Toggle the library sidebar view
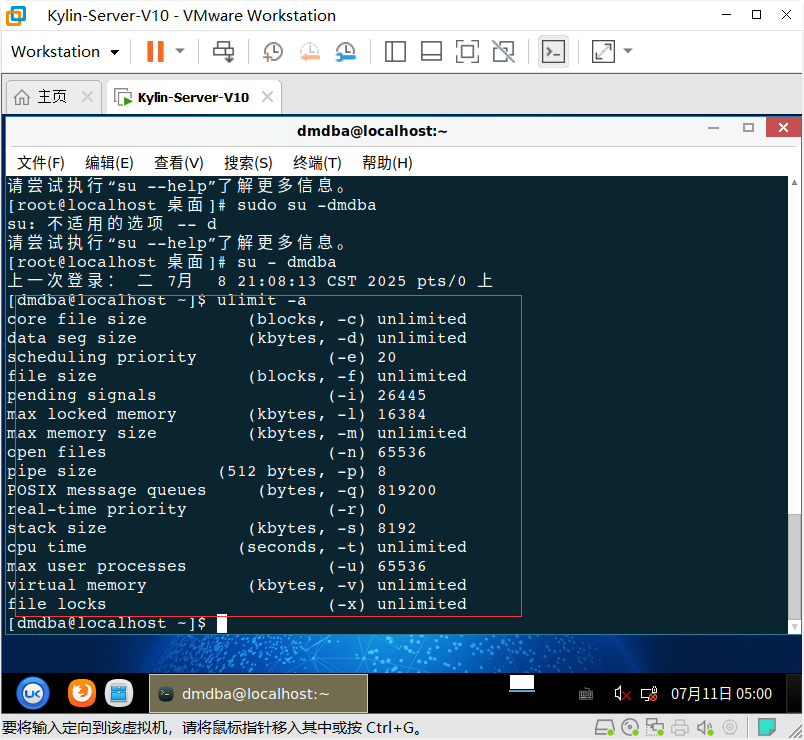804x740 pixels. 395,52
